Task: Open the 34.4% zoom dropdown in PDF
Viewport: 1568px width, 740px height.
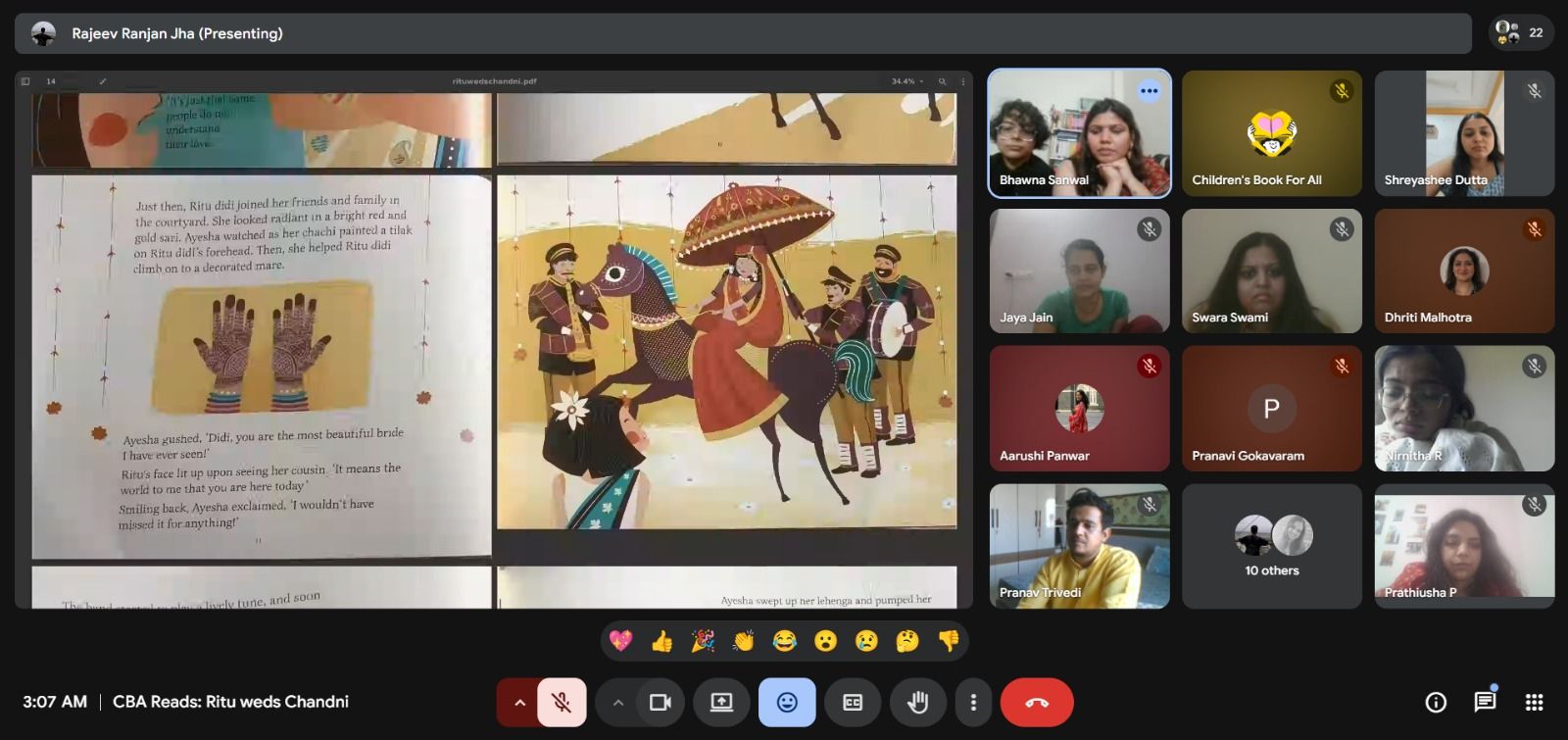Action: click(906, 81)
